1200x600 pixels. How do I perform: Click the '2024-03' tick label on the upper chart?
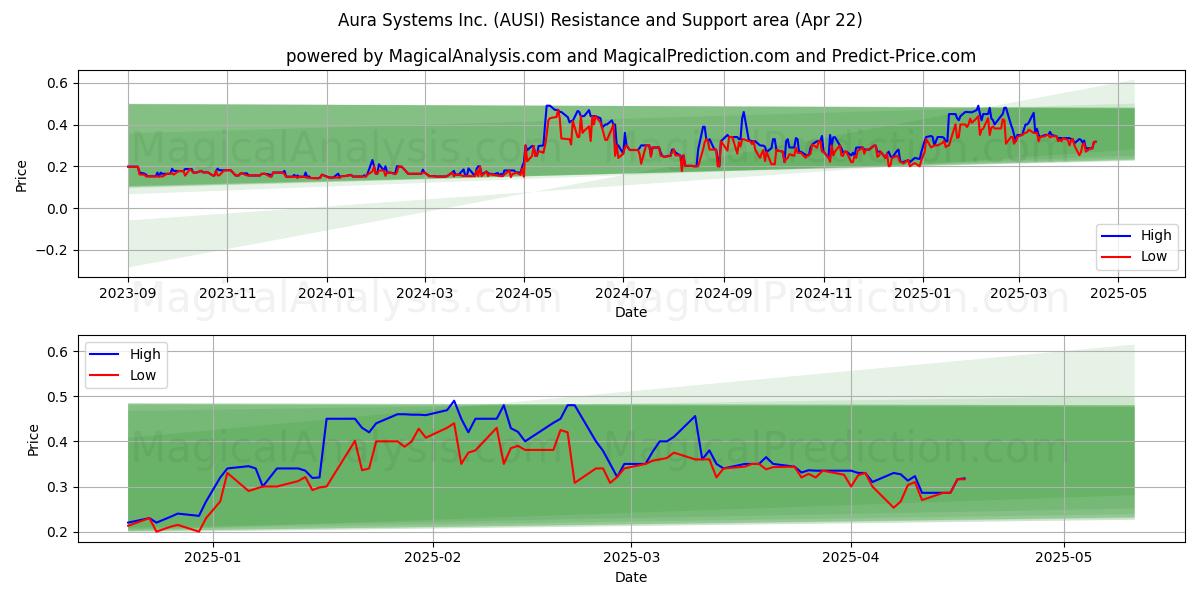425,292
